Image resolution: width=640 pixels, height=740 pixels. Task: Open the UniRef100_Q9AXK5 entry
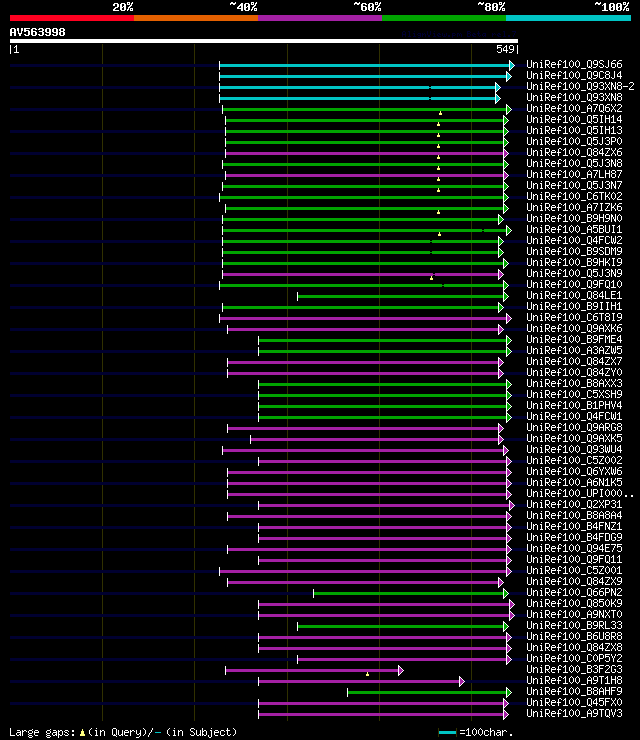pos(574,438)
